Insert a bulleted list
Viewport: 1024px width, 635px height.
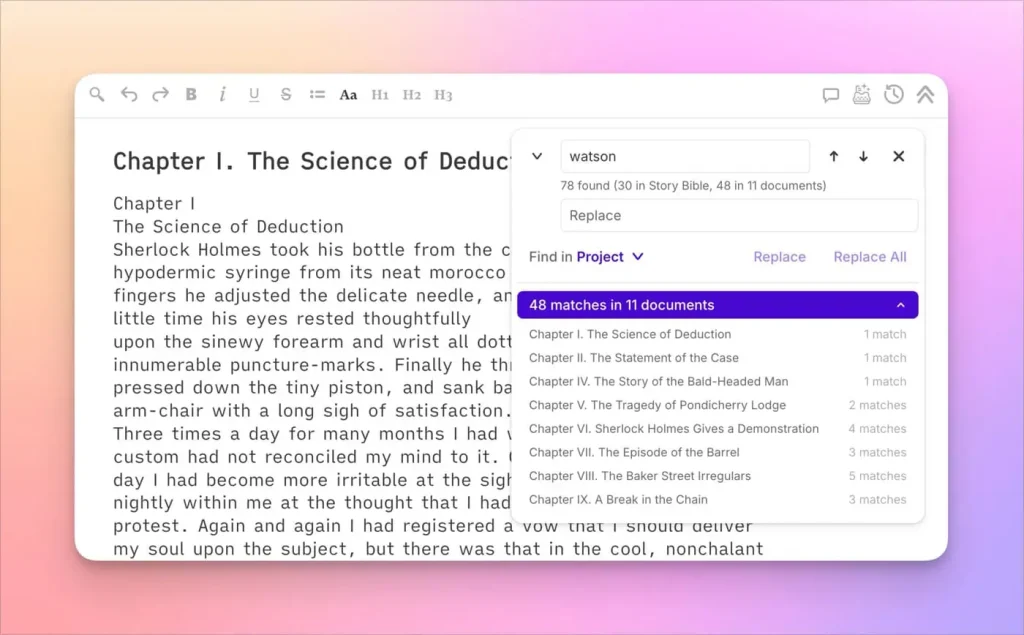317,94
